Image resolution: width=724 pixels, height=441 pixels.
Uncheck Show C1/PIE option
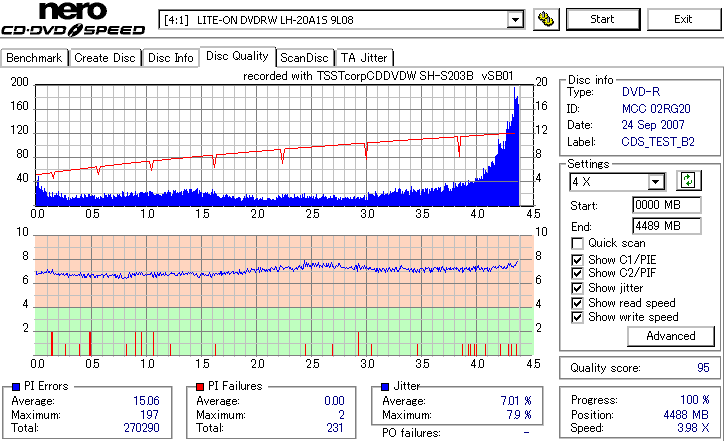[577, 260]
